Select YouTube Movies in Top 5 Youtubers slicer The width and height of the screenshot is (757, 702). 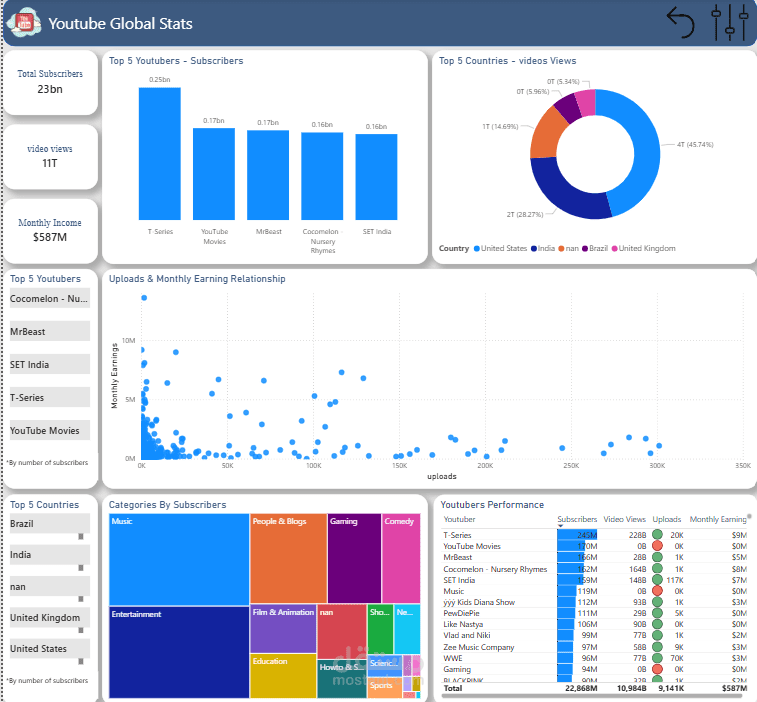50,430
